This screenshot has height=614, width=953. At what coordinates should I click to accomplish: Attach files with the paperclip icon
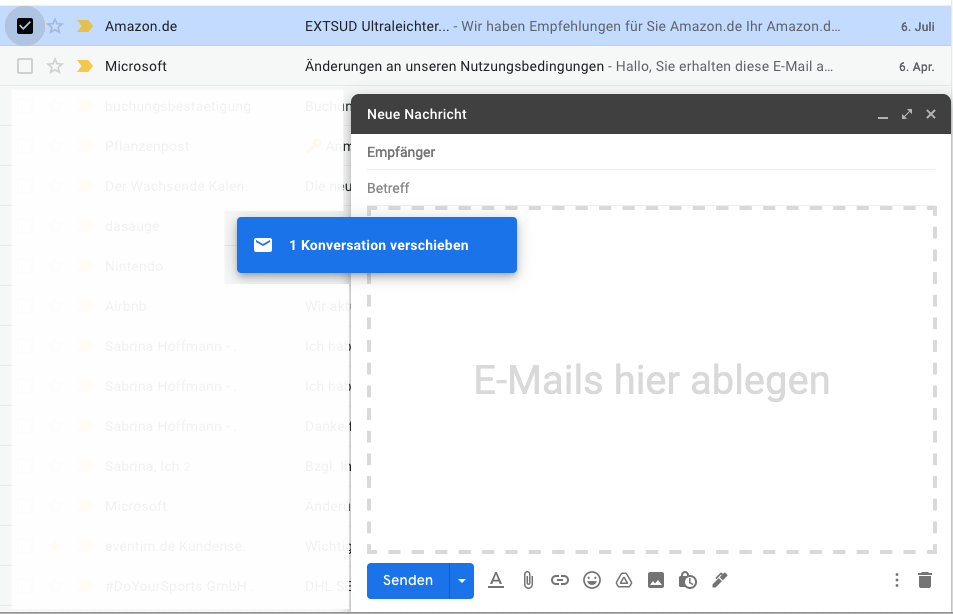pos(528,581)
